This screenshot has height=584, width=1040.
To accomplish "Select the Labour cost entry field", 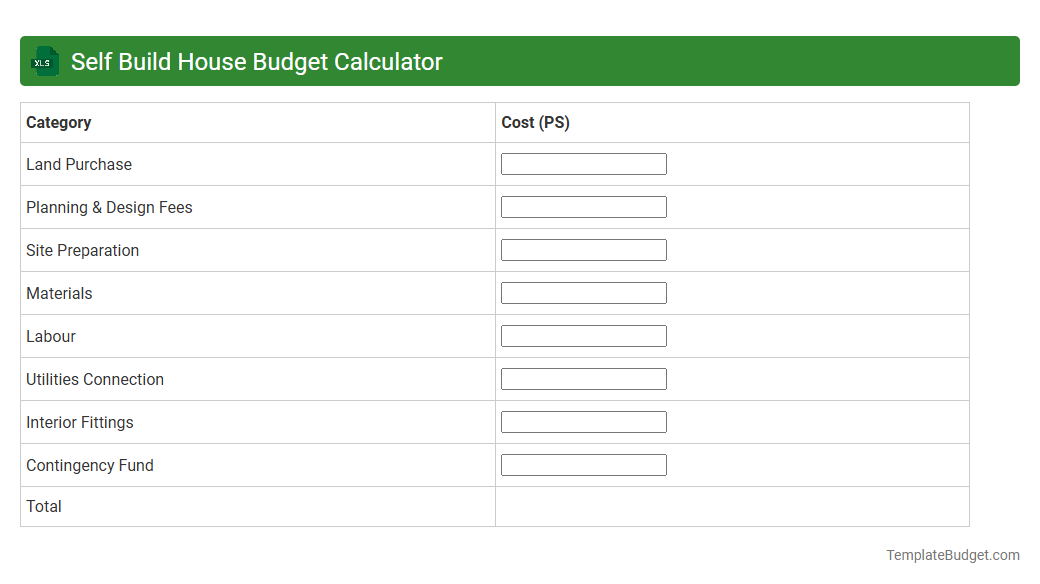I will (x=583, y=335).
